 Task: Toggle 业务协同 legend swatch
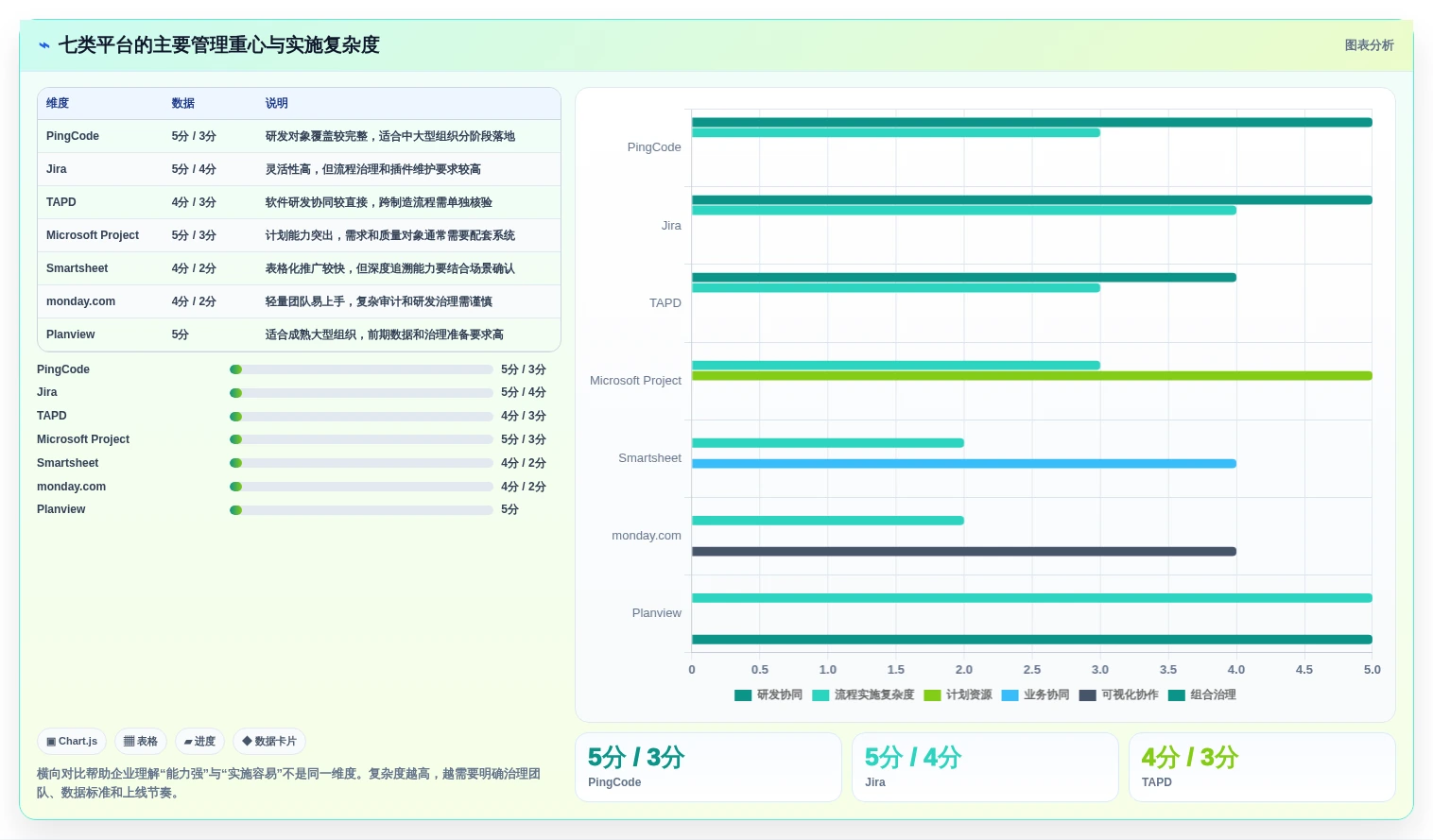[x=1010, y=695]
